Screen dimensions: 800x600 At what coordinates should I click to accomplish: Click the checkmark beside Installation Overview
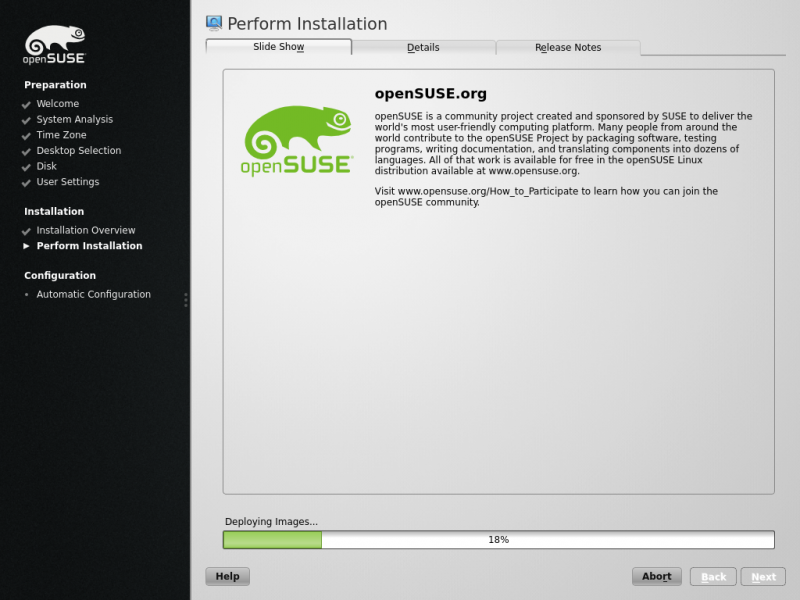tap(26, 231)
